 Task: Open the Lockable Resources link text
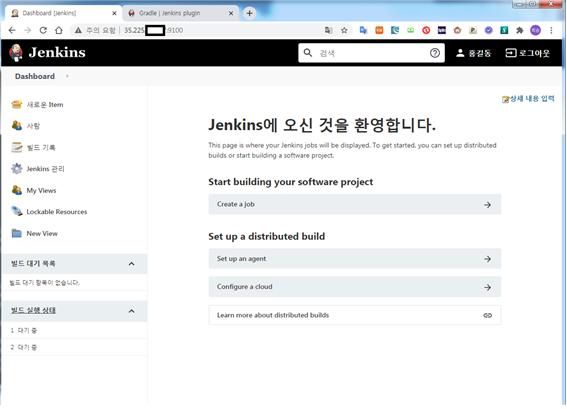pyautogui.click(x=57, y=212)
